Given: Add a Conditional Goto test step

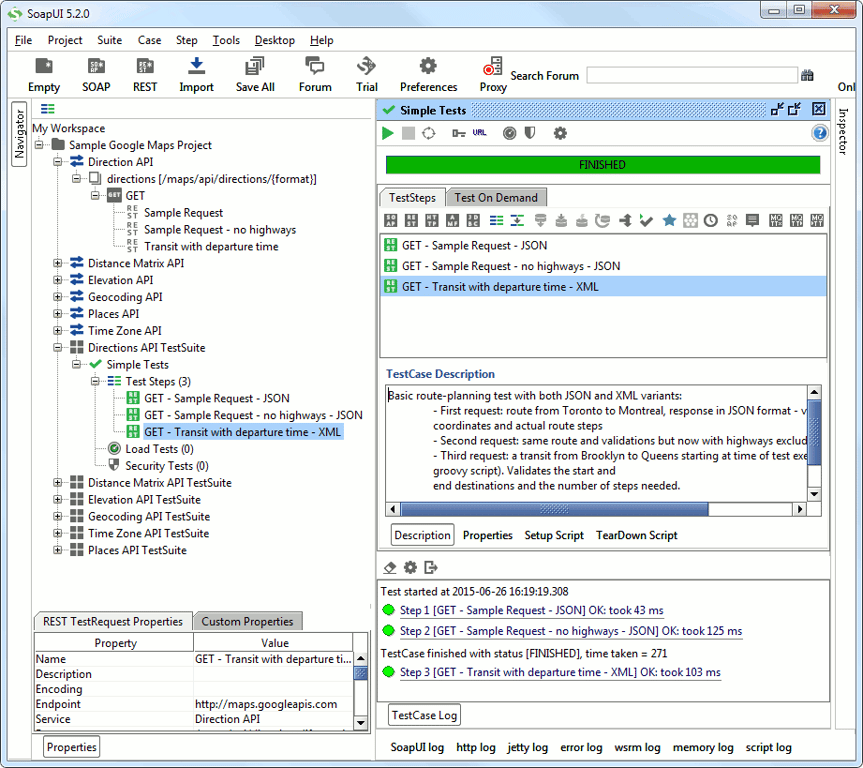Looking at the screenshot, I should 625,221.
